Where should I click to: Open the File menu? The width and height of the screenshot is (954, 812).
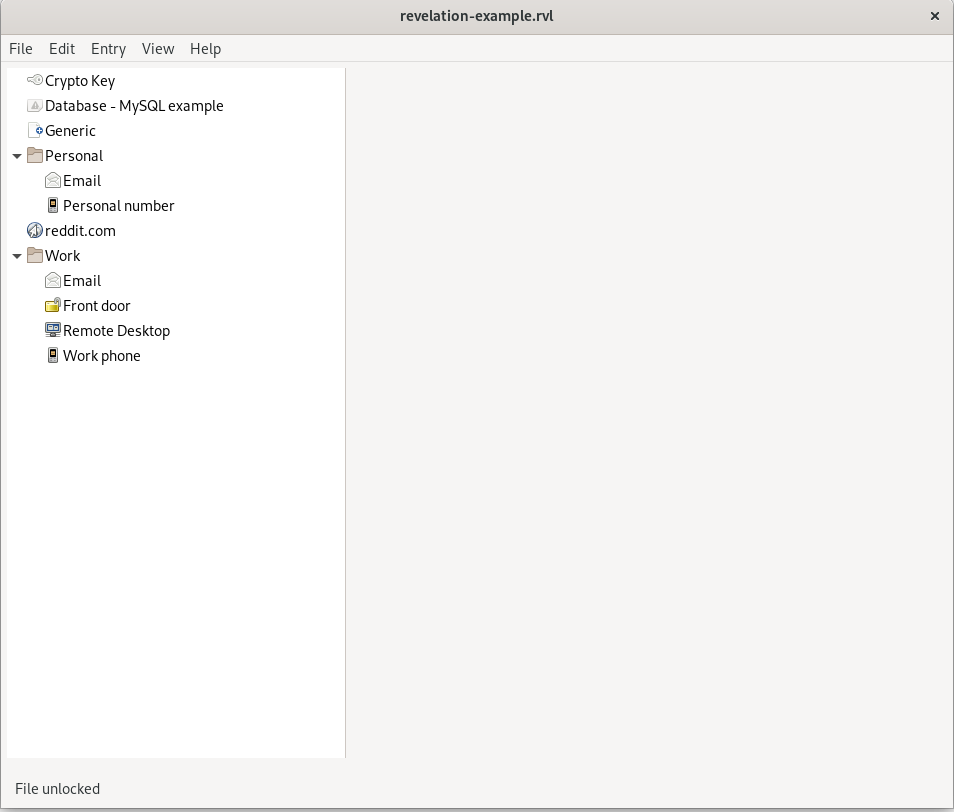point(21,48)
